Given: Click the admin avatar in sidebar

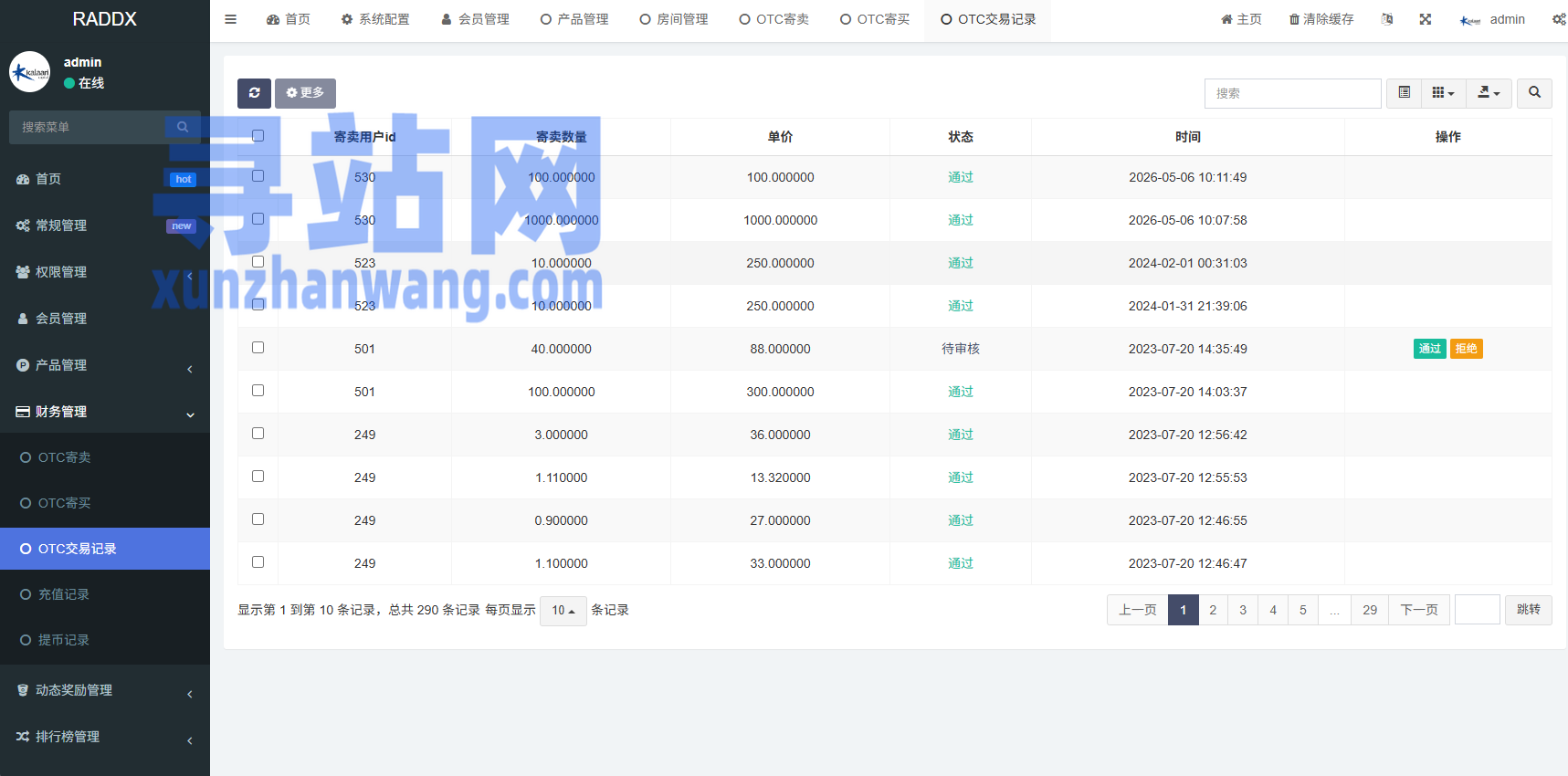Looking at the screenshot, I should (30, 72).
